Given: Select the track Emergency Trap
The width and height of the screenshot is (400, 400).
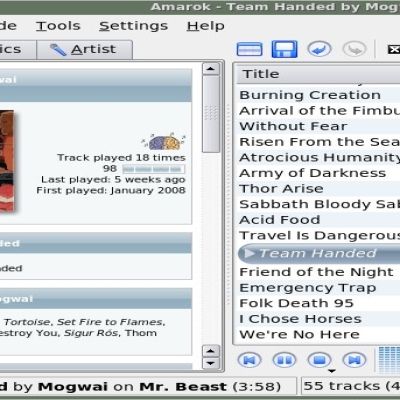Looking at the screenshot, I should pos(318,288).
